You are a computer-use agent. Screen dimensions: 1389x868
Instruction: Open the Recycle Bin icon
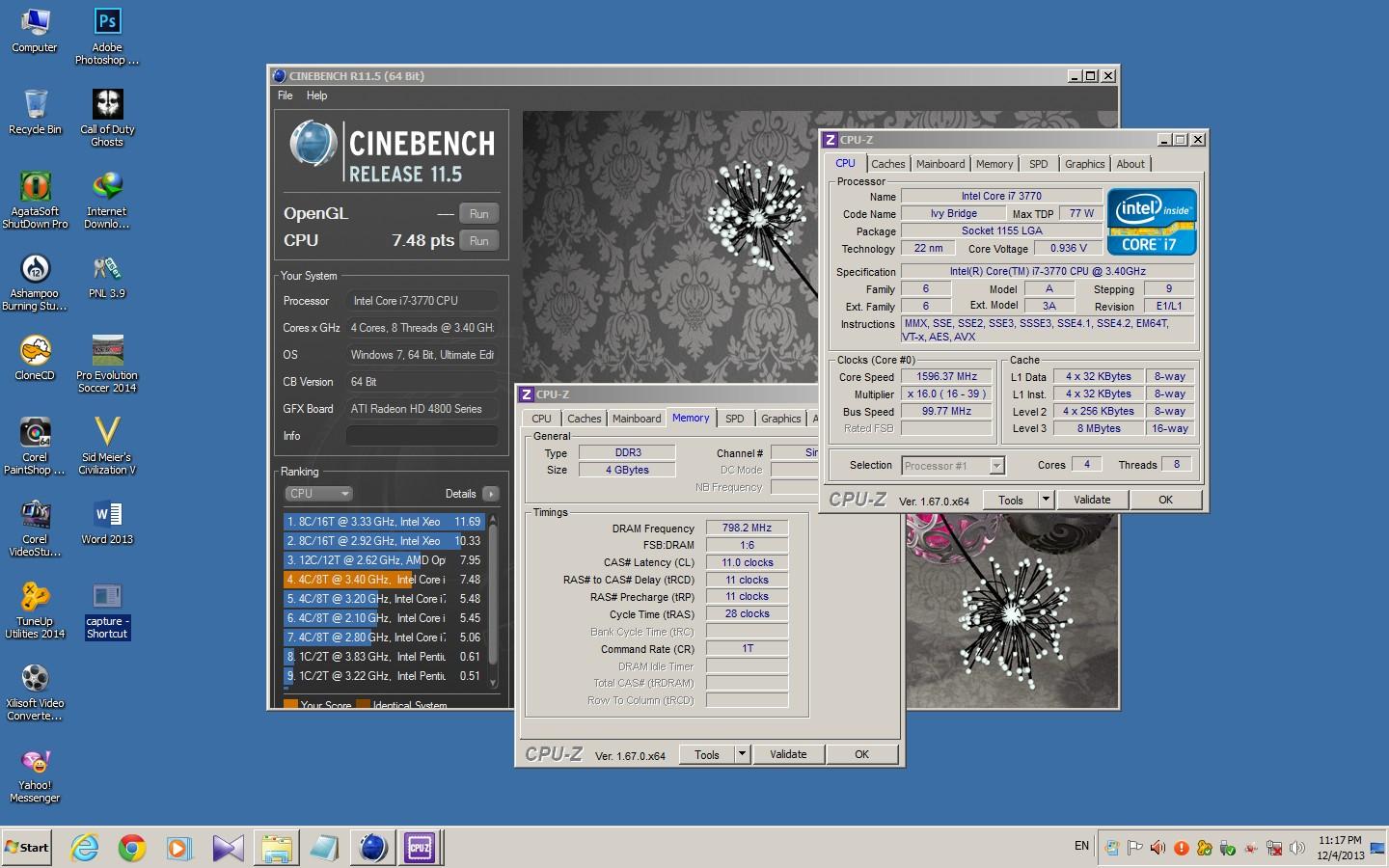pyautogui.click(x=35, y=112)
